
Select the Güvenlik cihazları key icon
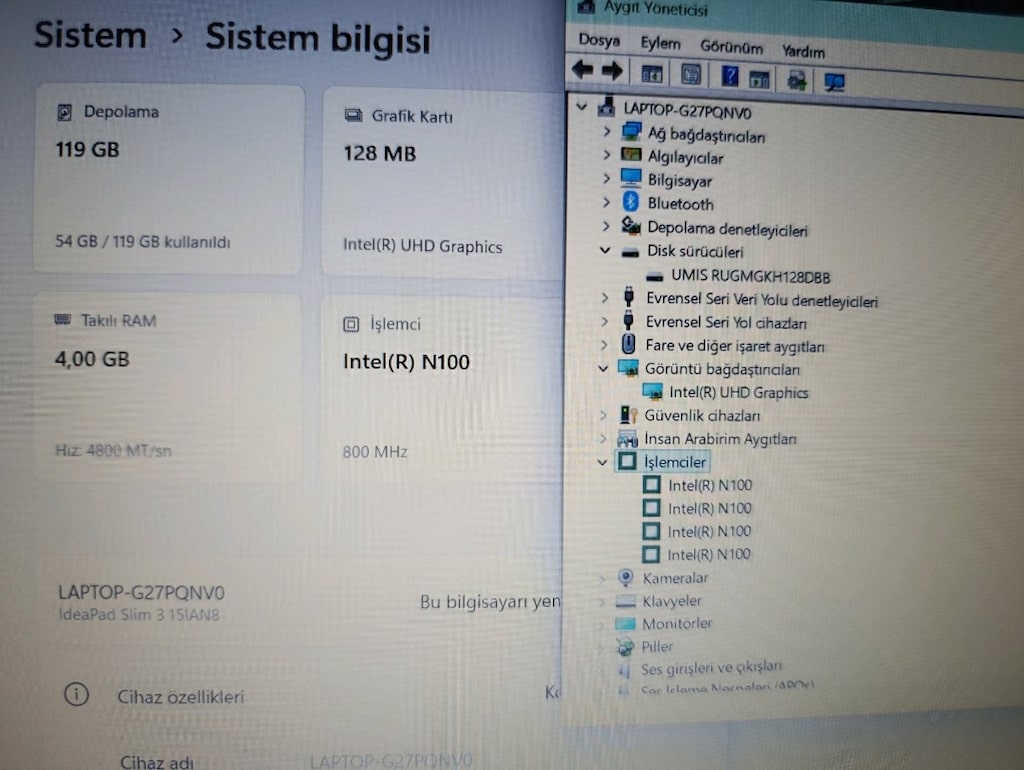coord(628,415)
